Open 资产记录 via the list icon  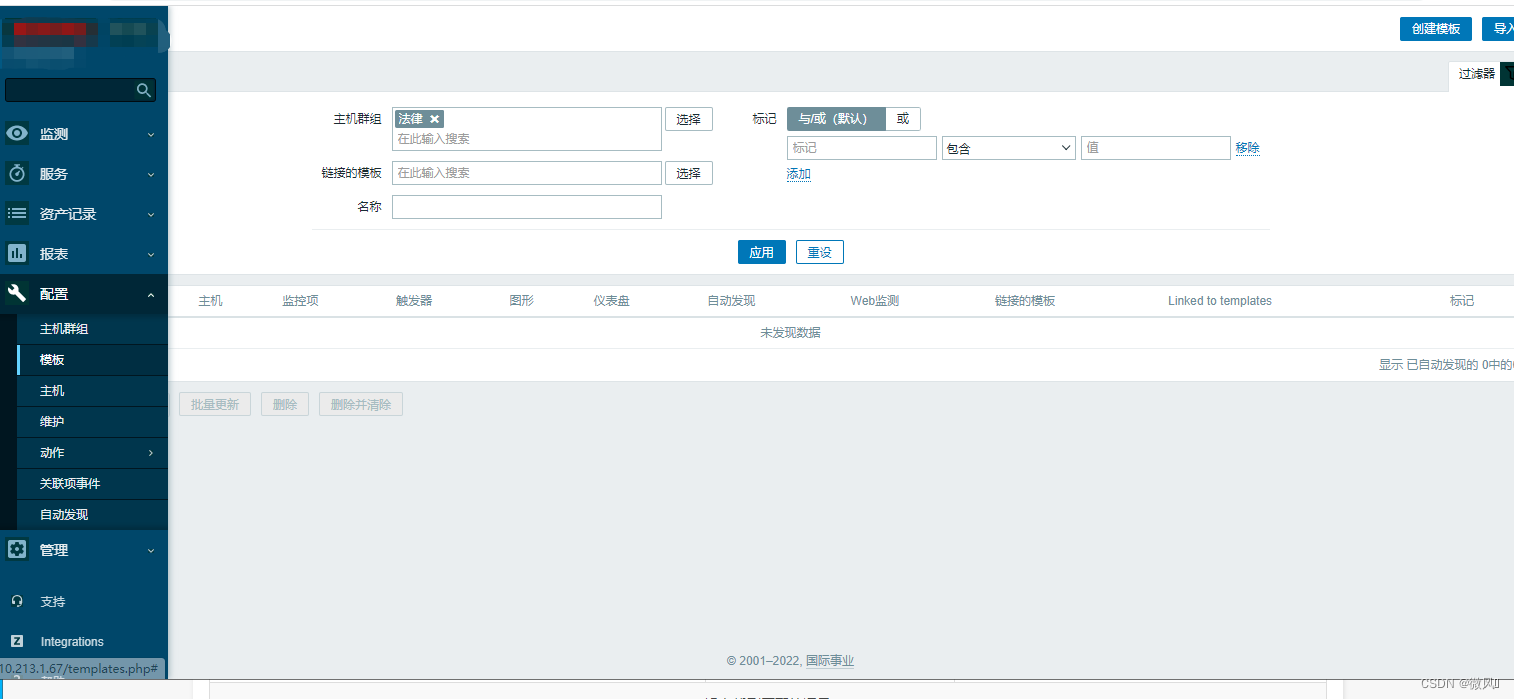(16, 213)
